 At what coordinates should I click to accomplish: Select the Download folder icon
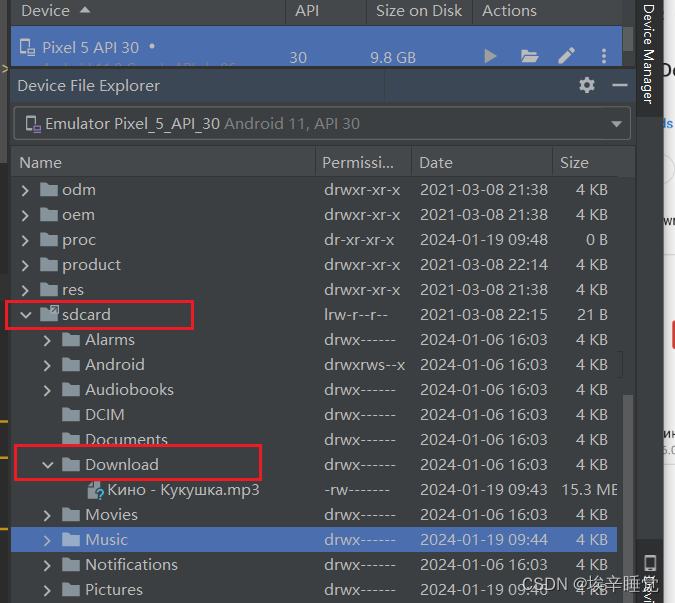click(71, 464)
